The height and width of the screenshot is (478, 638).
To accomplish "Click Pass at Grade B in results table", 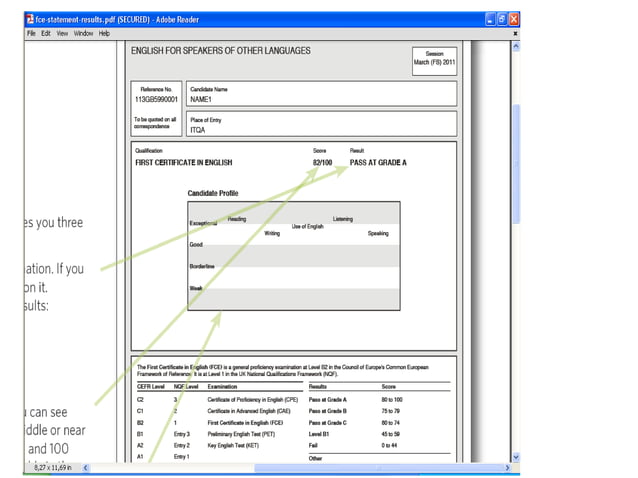I will pos(328,411).
